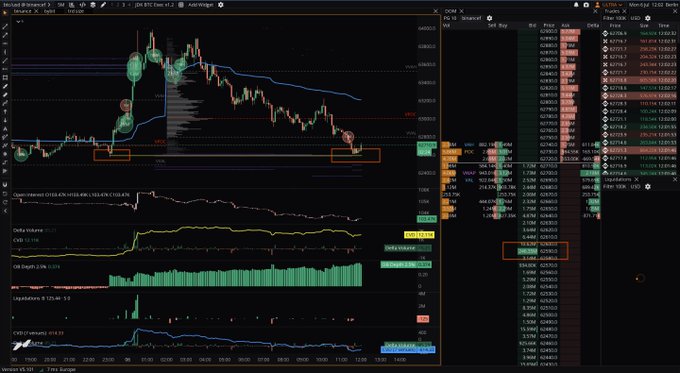Open the ULTRA account dropdown
Viewport: 680px width, 373px height.
tap(612, 4)
